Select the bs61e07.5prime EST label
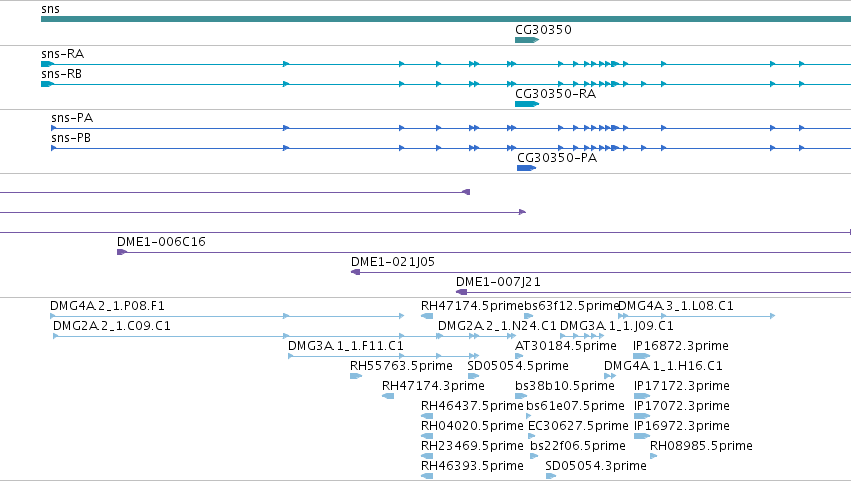This screenshot has width=851, height=481. [x=575, y=406]
